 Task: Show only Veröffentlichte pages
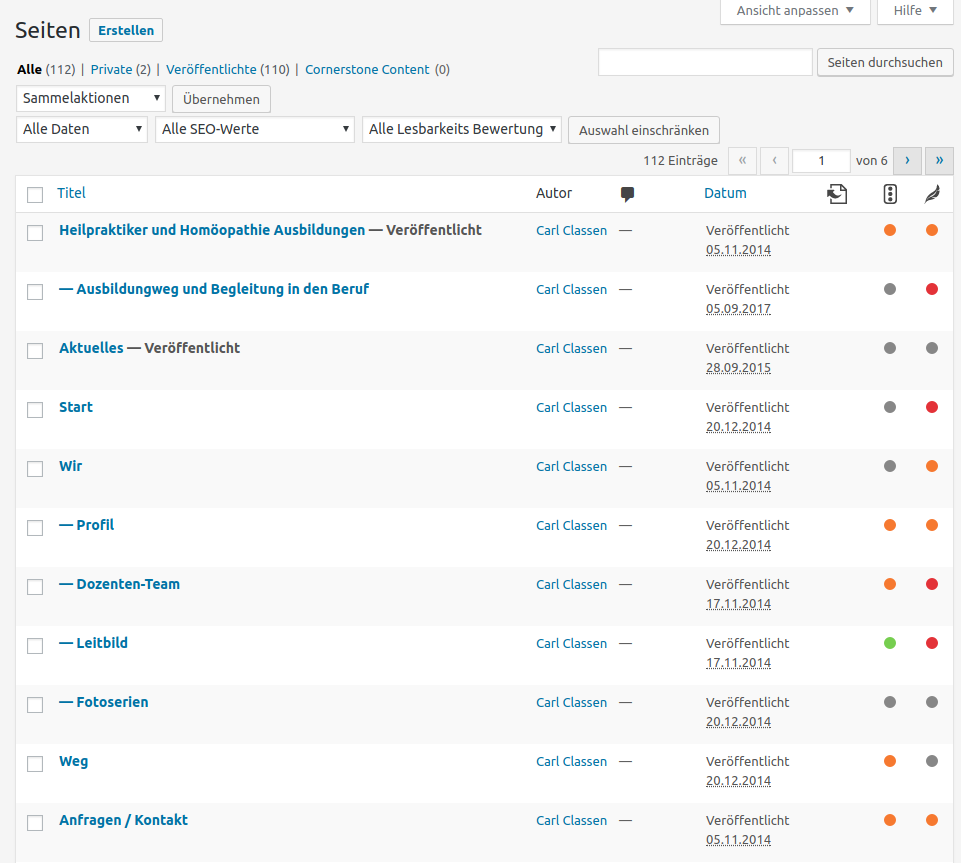211,70
